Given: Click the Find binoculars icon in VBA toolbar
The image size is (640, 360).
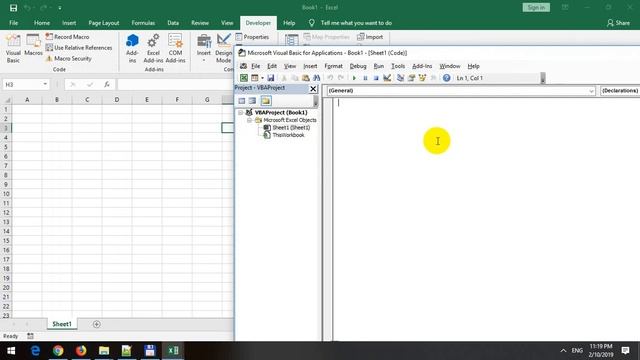Looking at the screenshot, I should click(316, 78).
